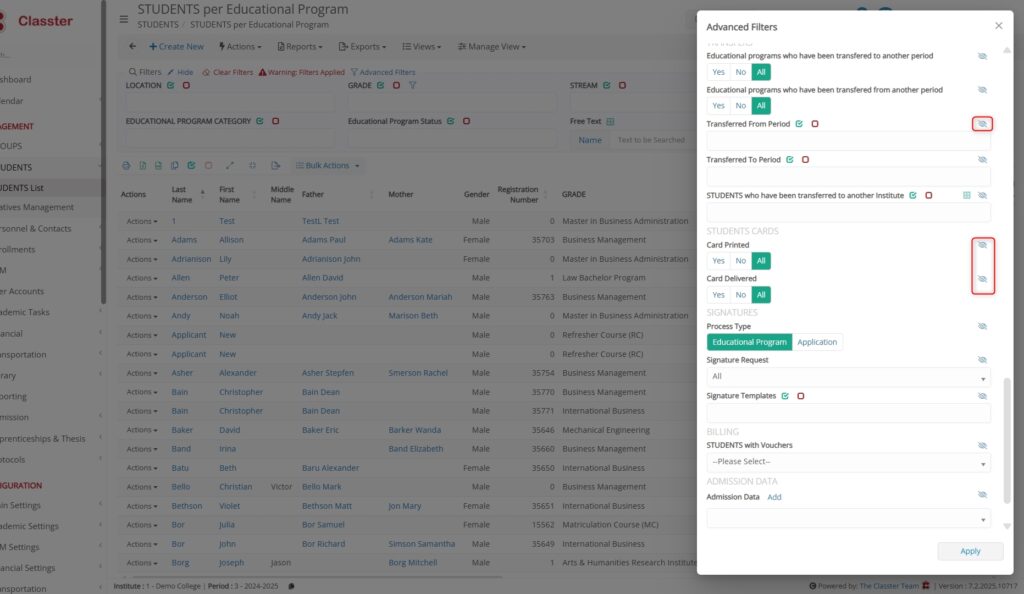Open the toolbar Actions menu
Image resolution: width=1024 pixels, height=594 pixels.
coord(240,47)
